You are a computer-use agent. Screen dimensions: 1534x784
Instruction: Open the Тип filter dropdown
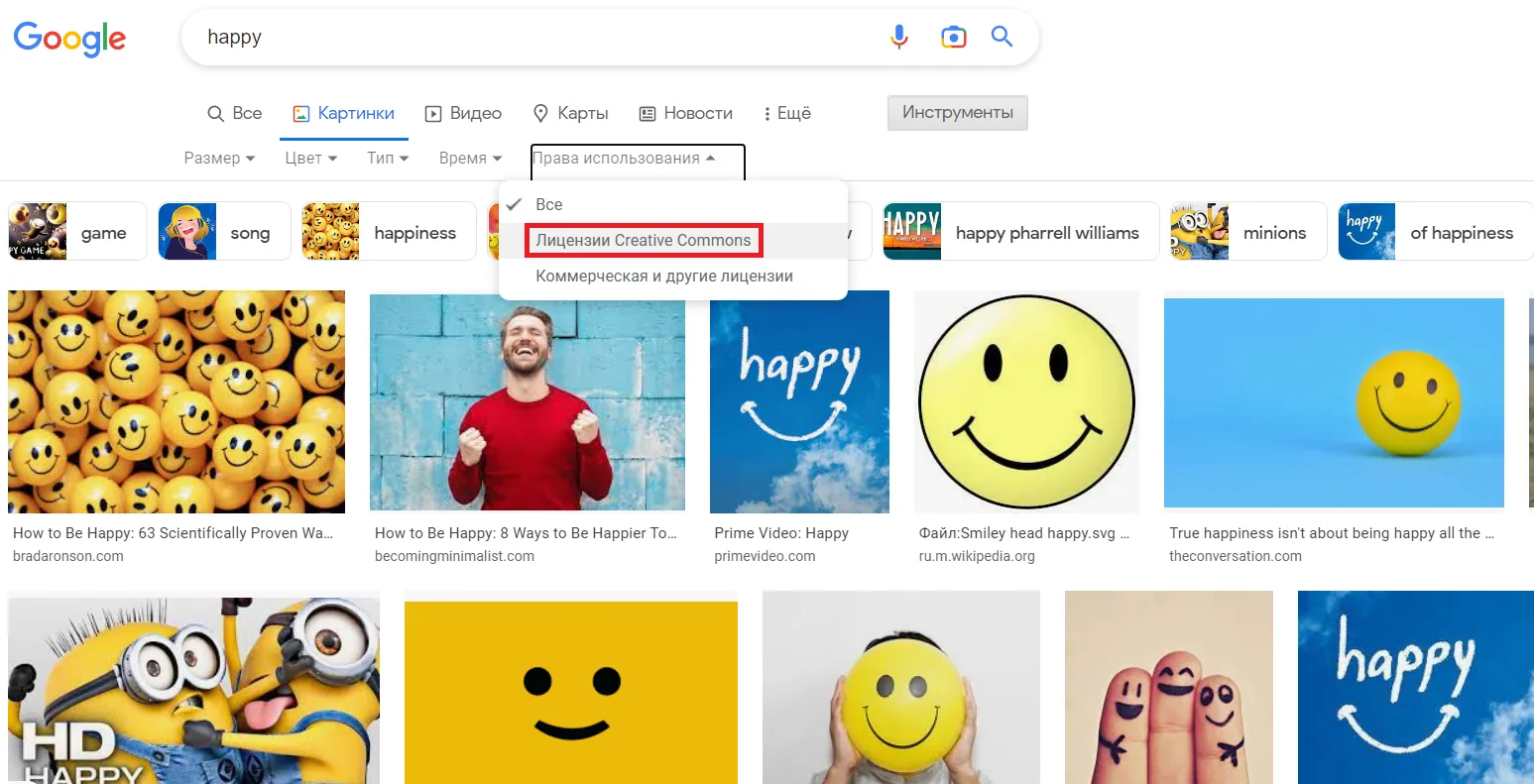(x=388, y=158)
